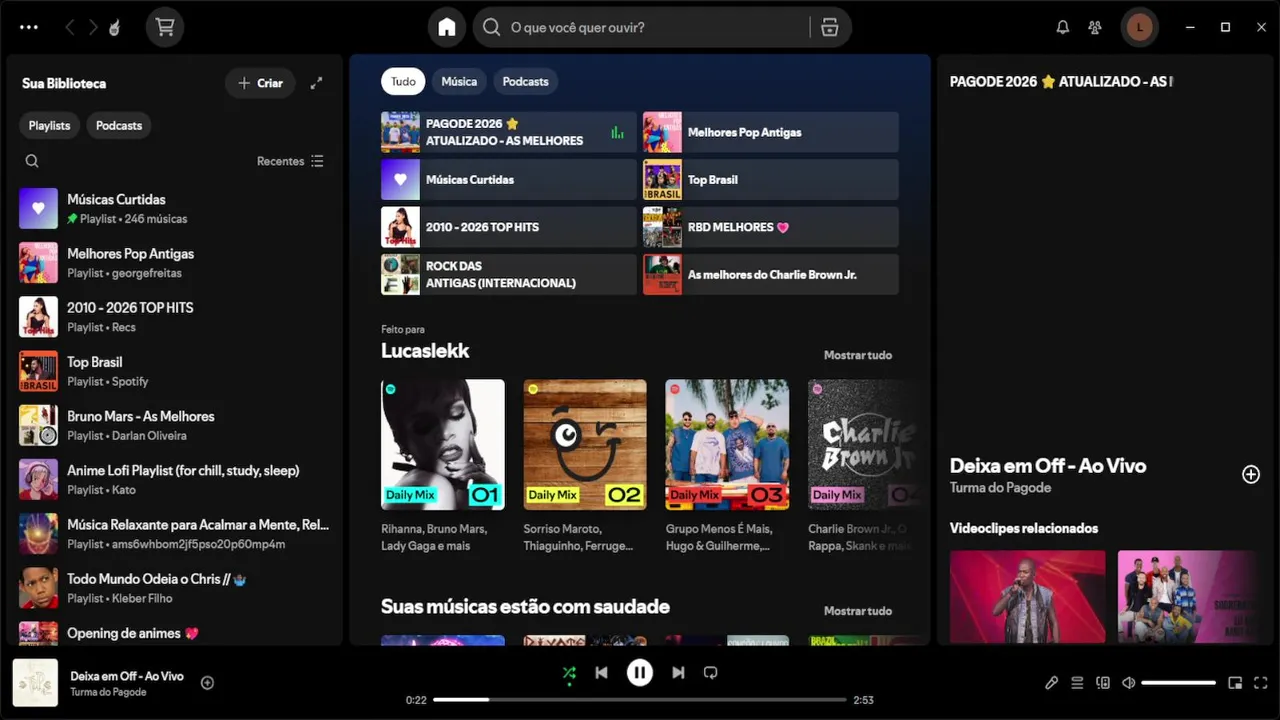
Task: Filter library by Playlists chip
Action: 49,125
